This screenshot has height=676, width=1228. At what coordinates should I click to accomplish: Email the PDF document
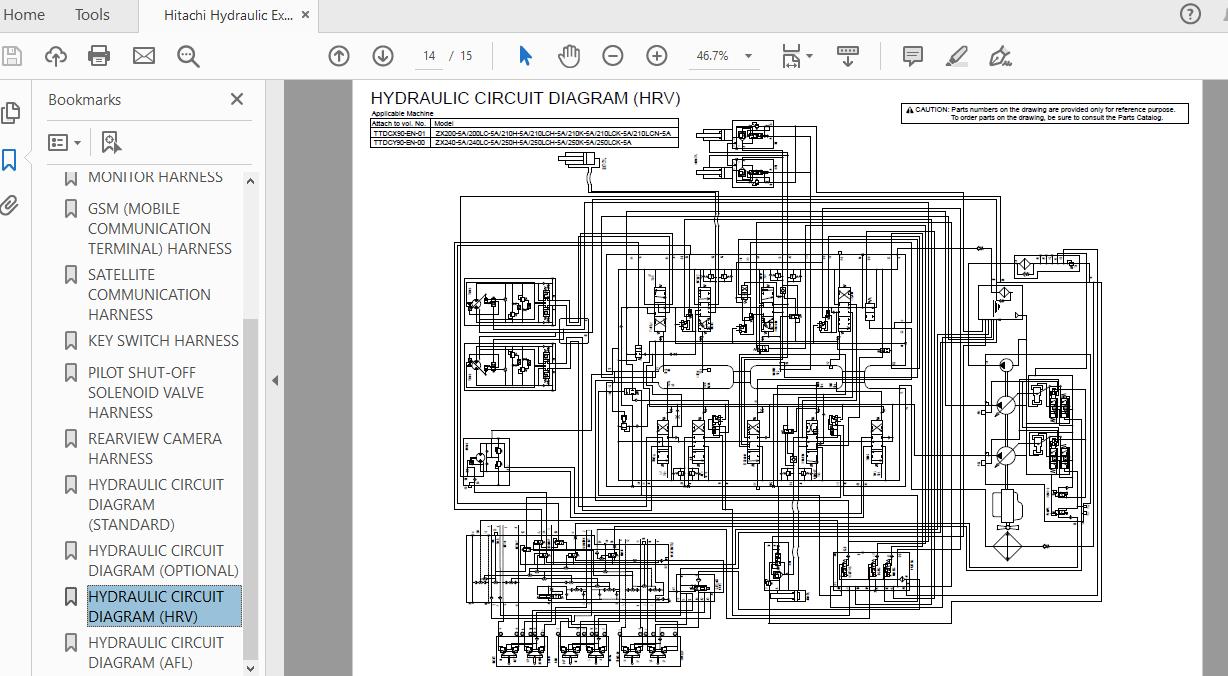144,56
